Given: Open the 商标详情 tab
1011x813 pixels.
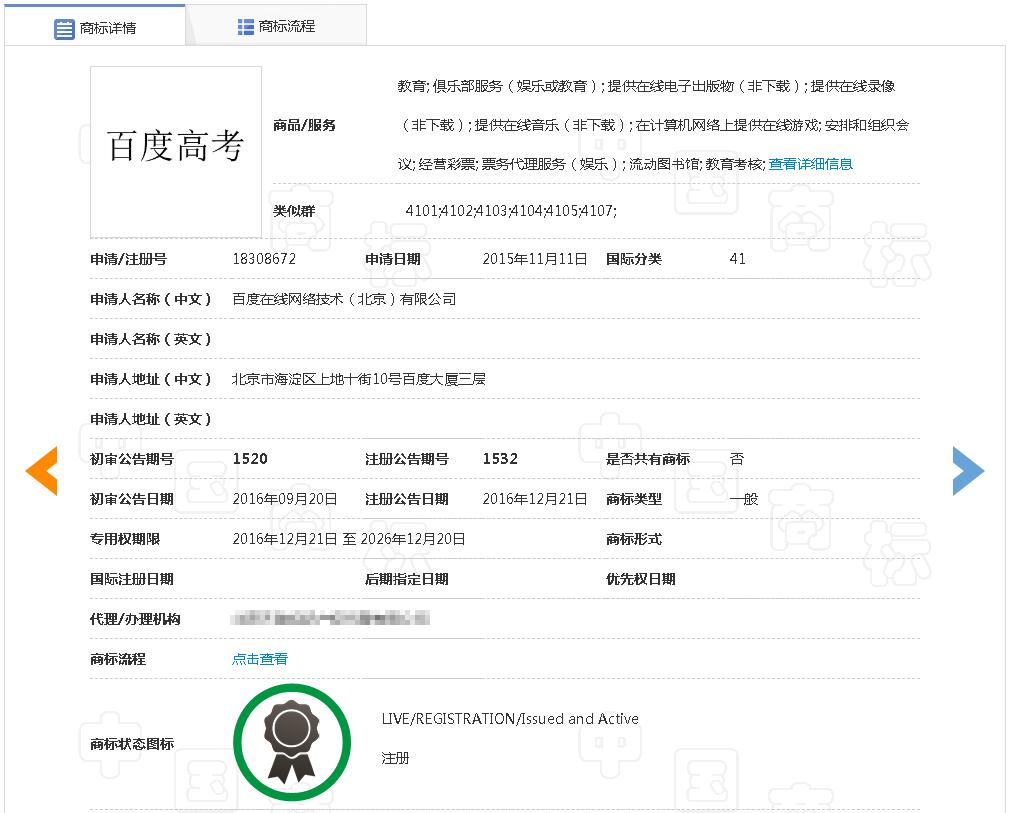Looking at the screenshot, I should (x=95, y=26).
